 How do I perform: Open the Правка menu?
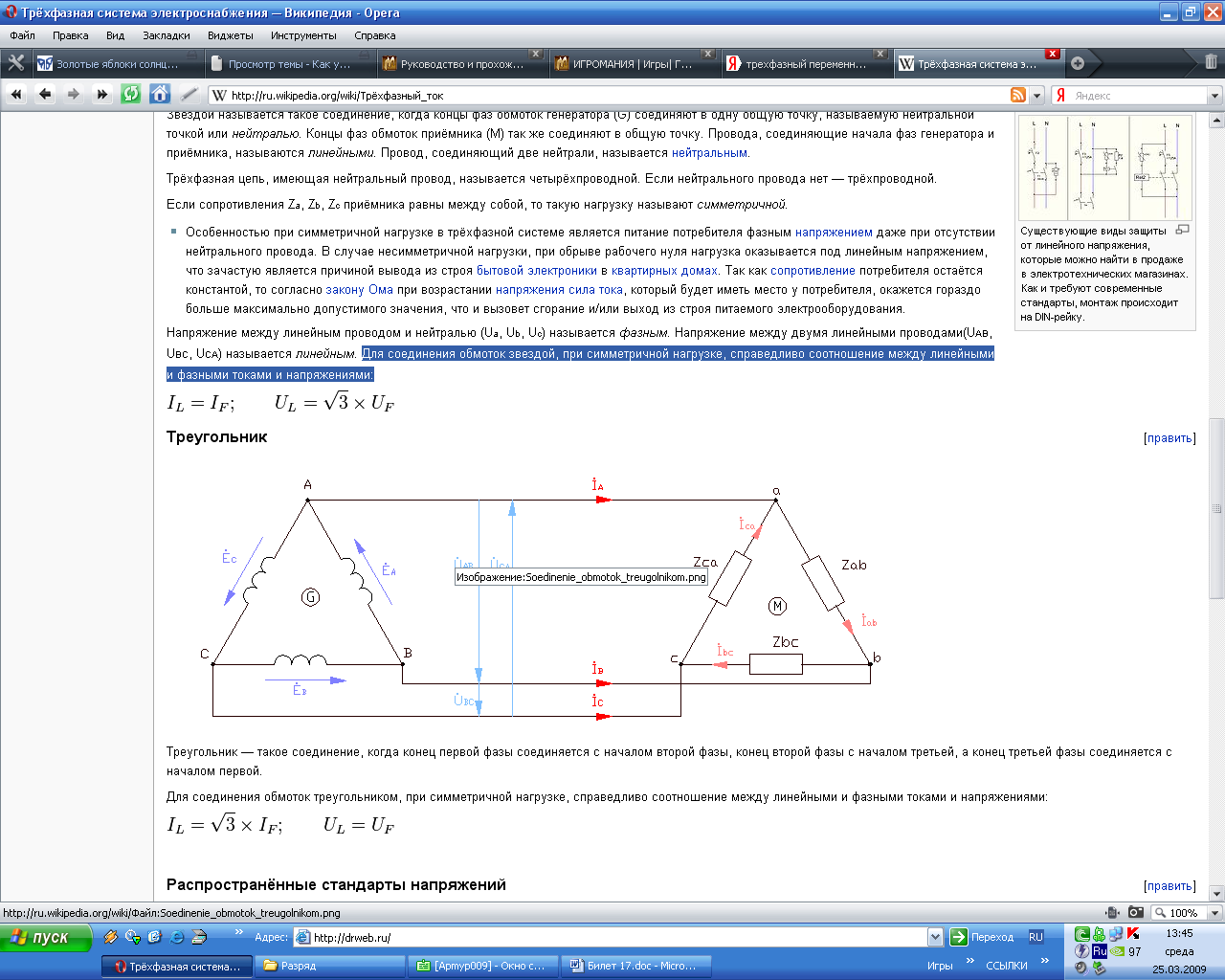coord(71,35)
